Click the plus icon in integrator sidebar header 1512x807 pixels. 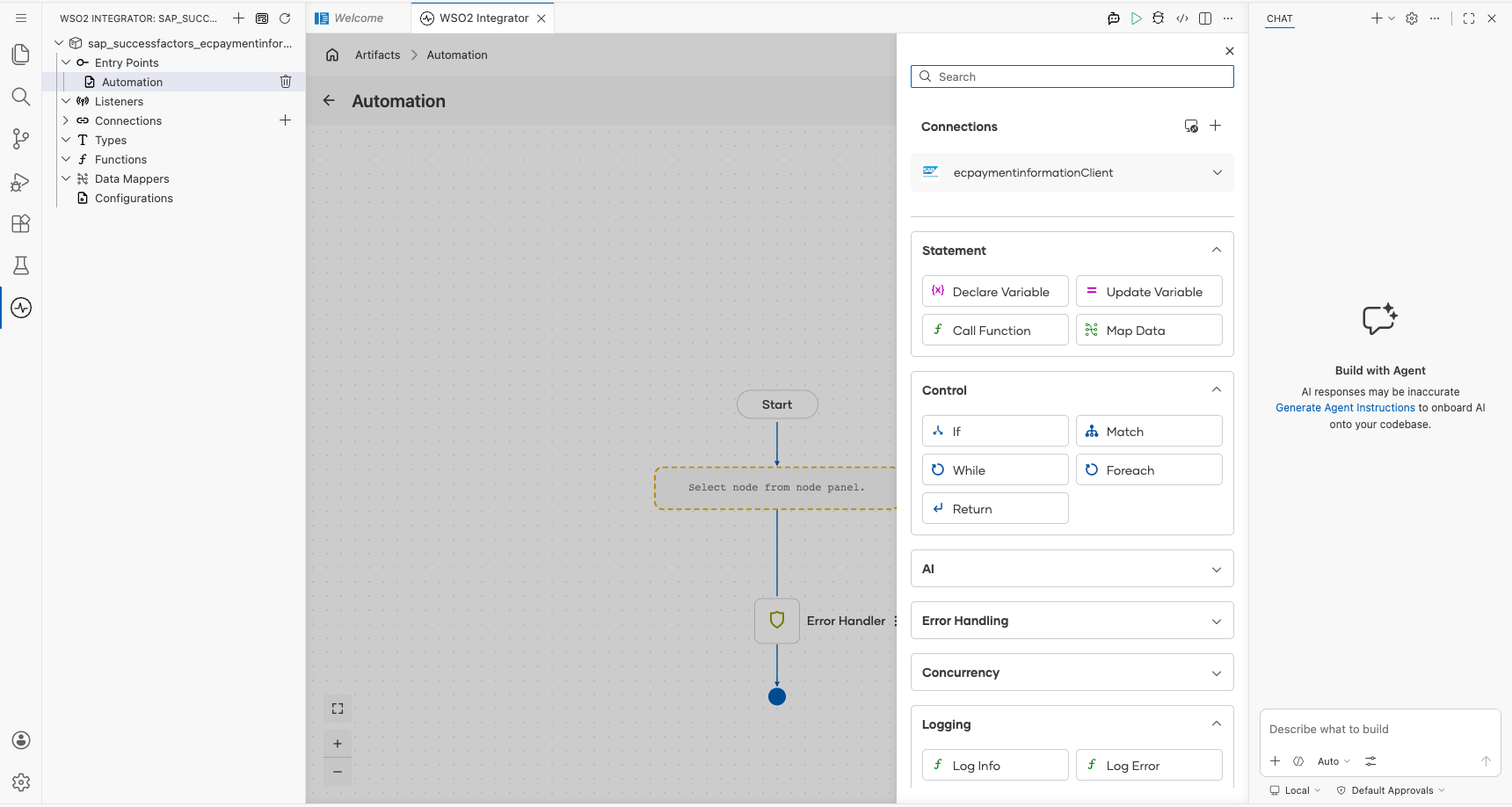[238, 18]
